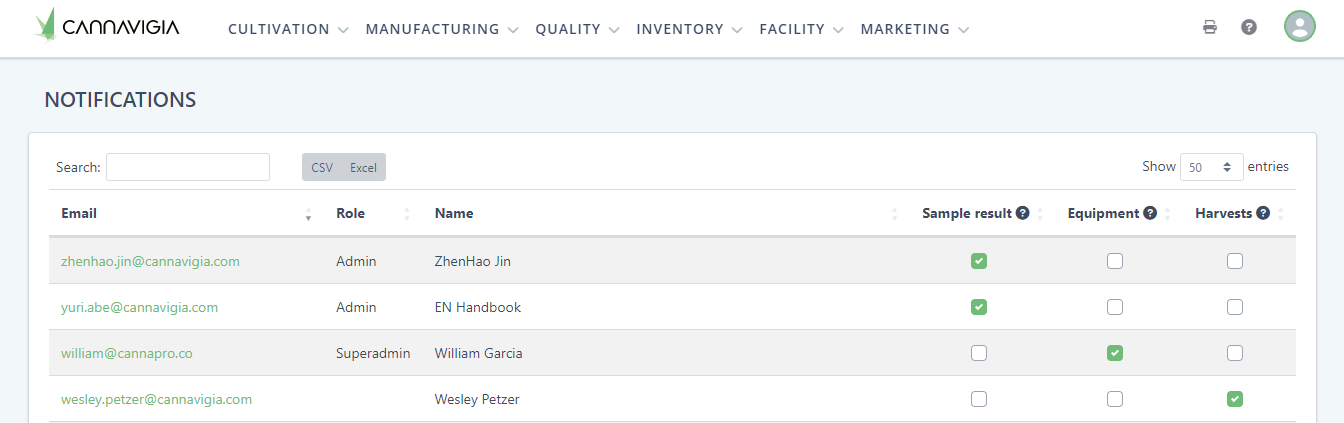Viewport: 1344px width, 423px height.
Task: Export the table as CSV
Action: pyautogui.click(x=322, y=168)
